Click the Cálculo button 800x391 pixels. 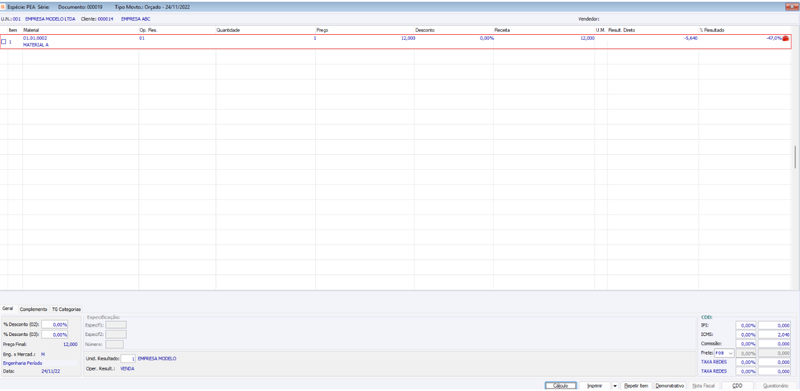(561, 386)
